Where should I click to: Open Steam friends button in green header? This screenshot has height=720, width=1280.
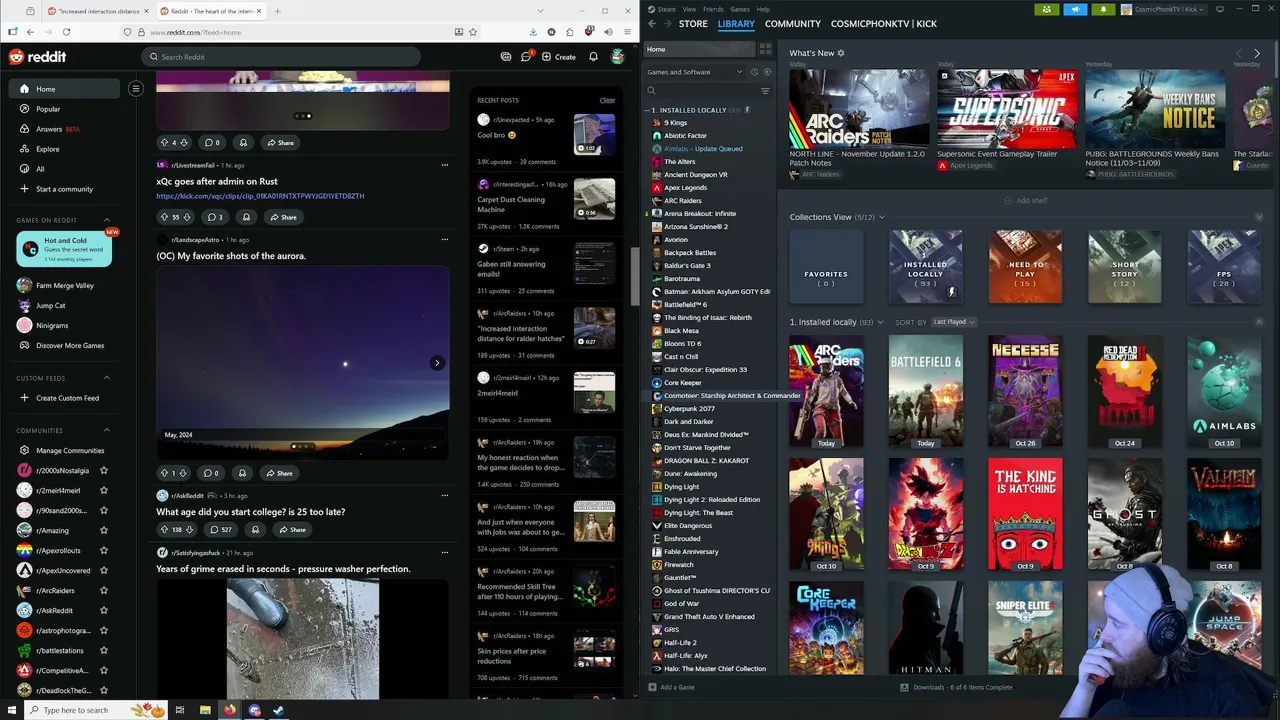(x=1047, y=9)
